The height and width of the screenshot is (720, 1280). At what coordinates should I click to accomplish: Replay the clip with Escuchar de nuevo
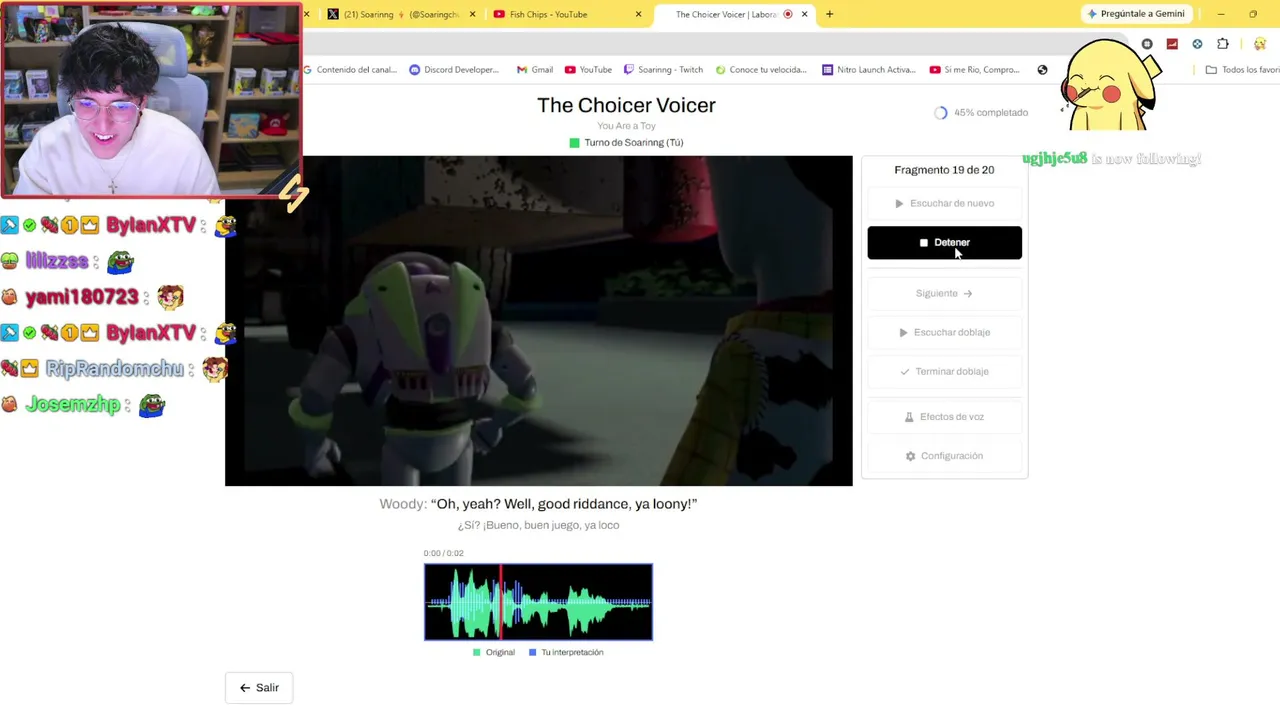click(944, 203)
